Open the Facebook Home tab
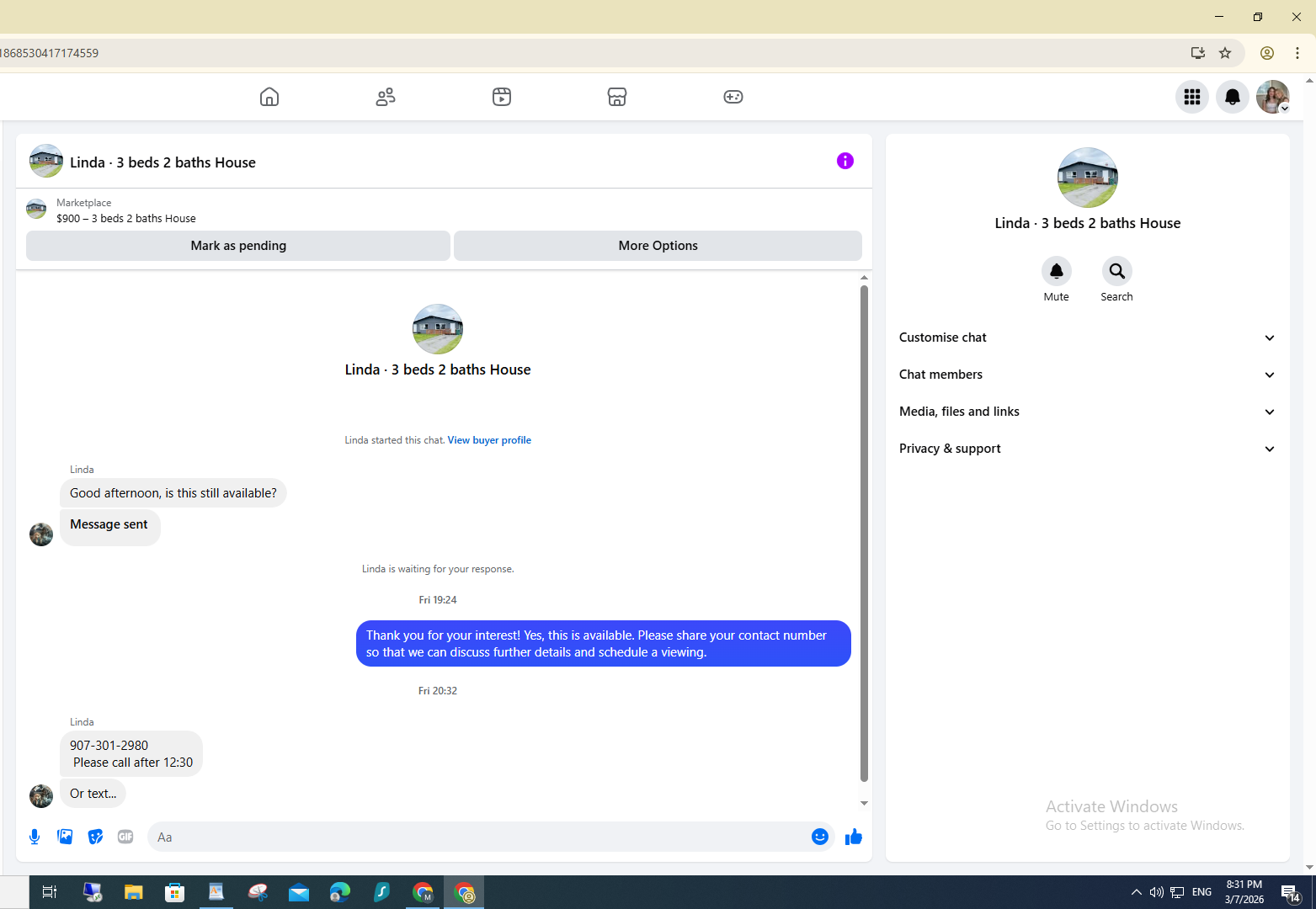This screenshot has height=909, width=1316. tap(269, 97)
